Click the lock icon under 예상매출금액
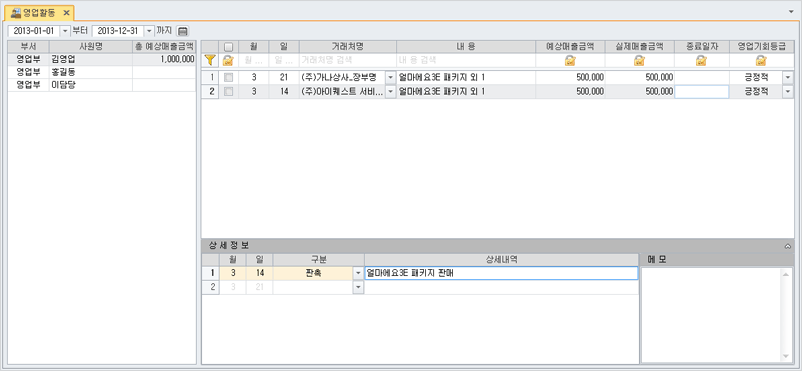The height and width of the screenshot is (371, 802). pyautogui.click(x=570, y=61)
